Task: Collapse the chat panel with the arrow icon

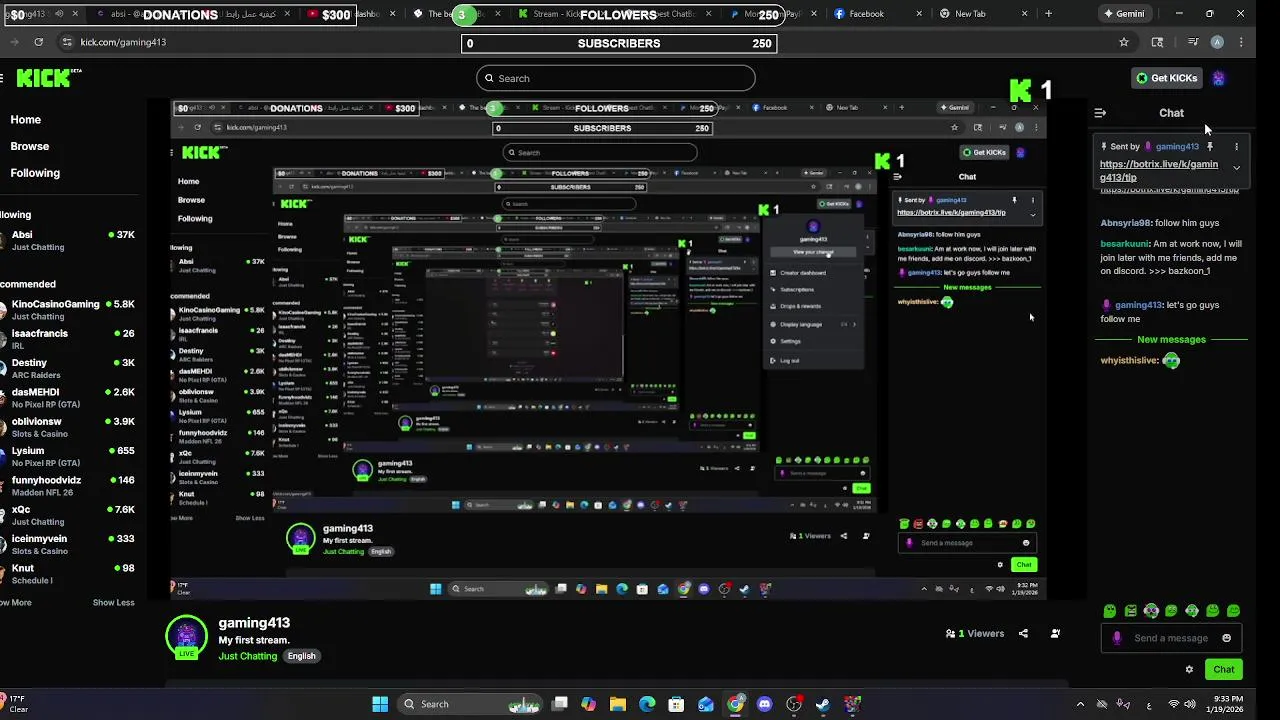Action: [1100, 113]
